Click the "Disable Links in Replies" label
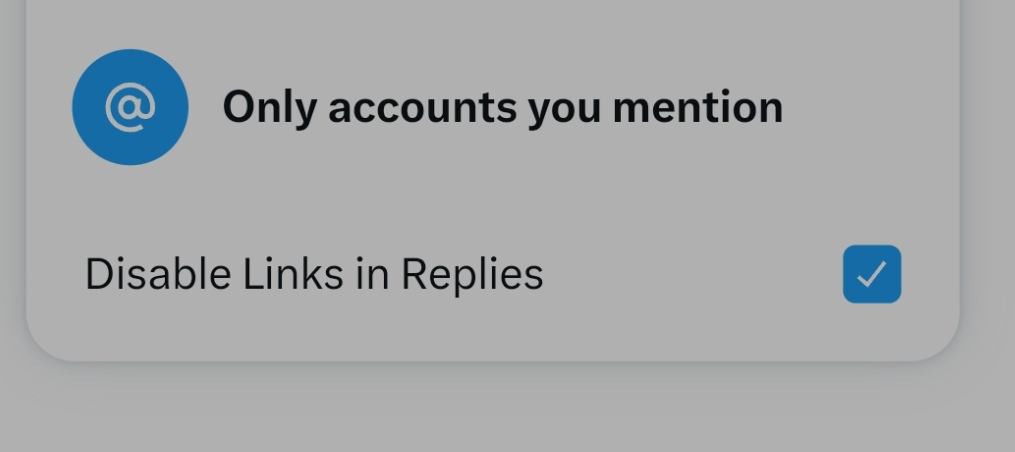Image resolution: width=1015 pixels, height=452 pixels. click(314, 274)
